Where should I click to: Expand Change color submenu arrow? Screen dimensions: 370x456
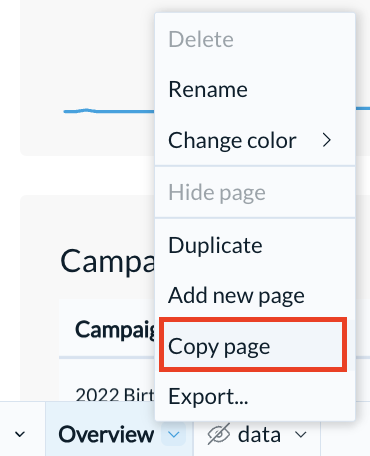[327, 140]
